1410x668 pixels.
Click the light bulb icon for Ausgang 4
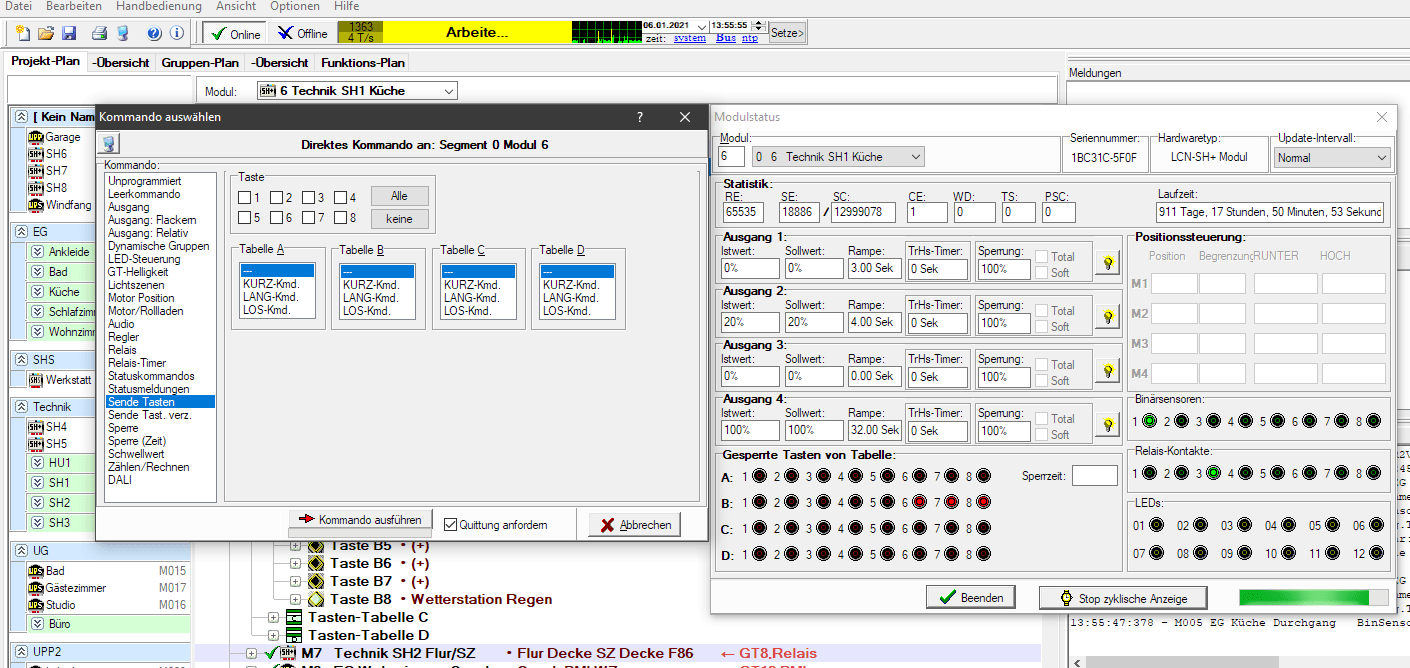(1107, 425)
